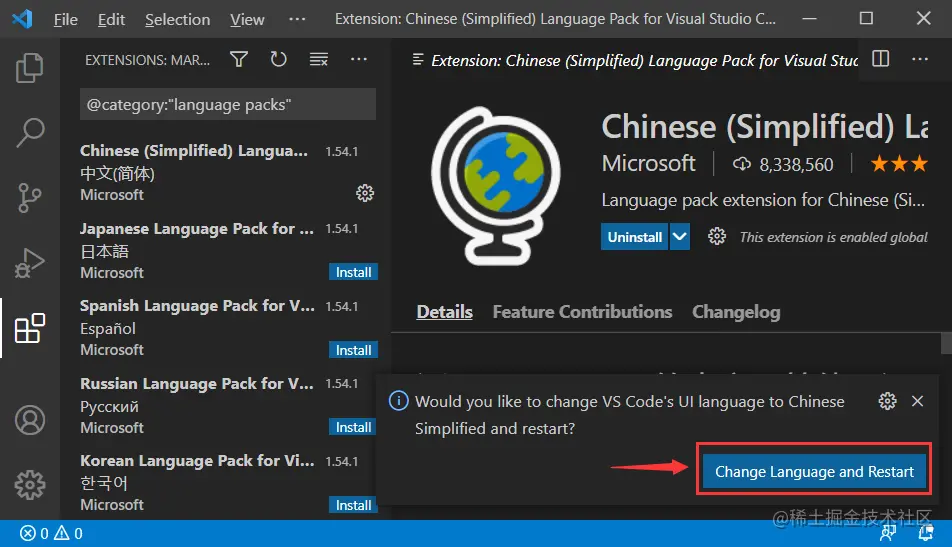Install the Spanish Language Pack
The image size is (952, 547).
click(353, 350)
